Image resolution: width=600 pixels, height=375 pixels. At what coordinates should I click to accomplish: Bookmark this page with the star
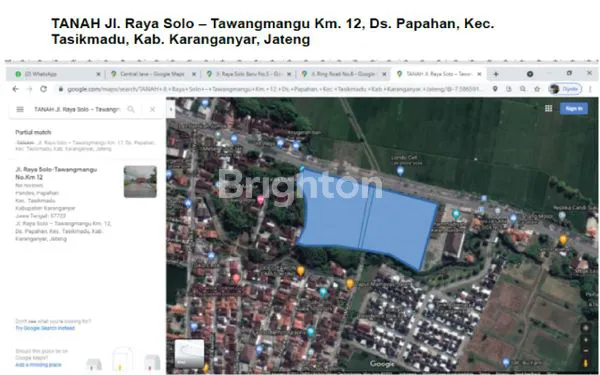pyautogui.click(x=537, y=89)
